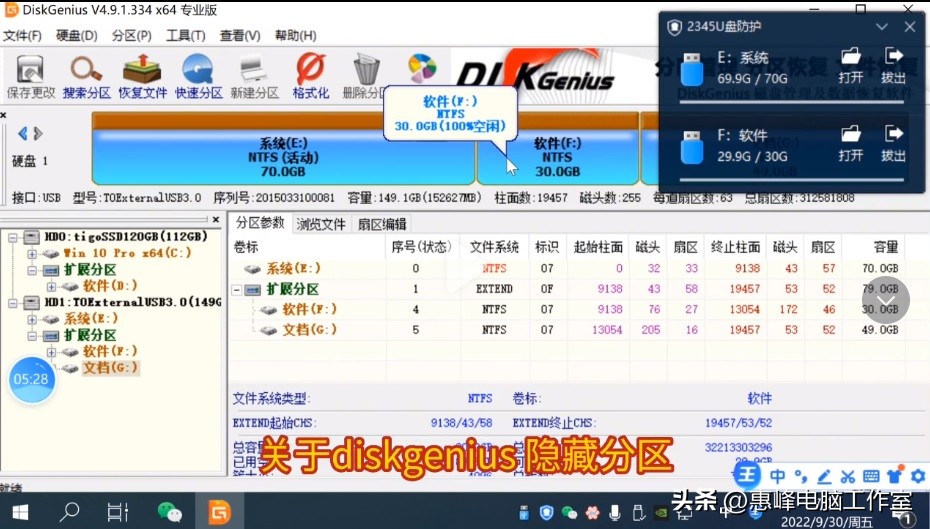Click the 新建分区 new partition icon
The height and width of the screenshot is (529, 930).
click(x=254, y=77)
